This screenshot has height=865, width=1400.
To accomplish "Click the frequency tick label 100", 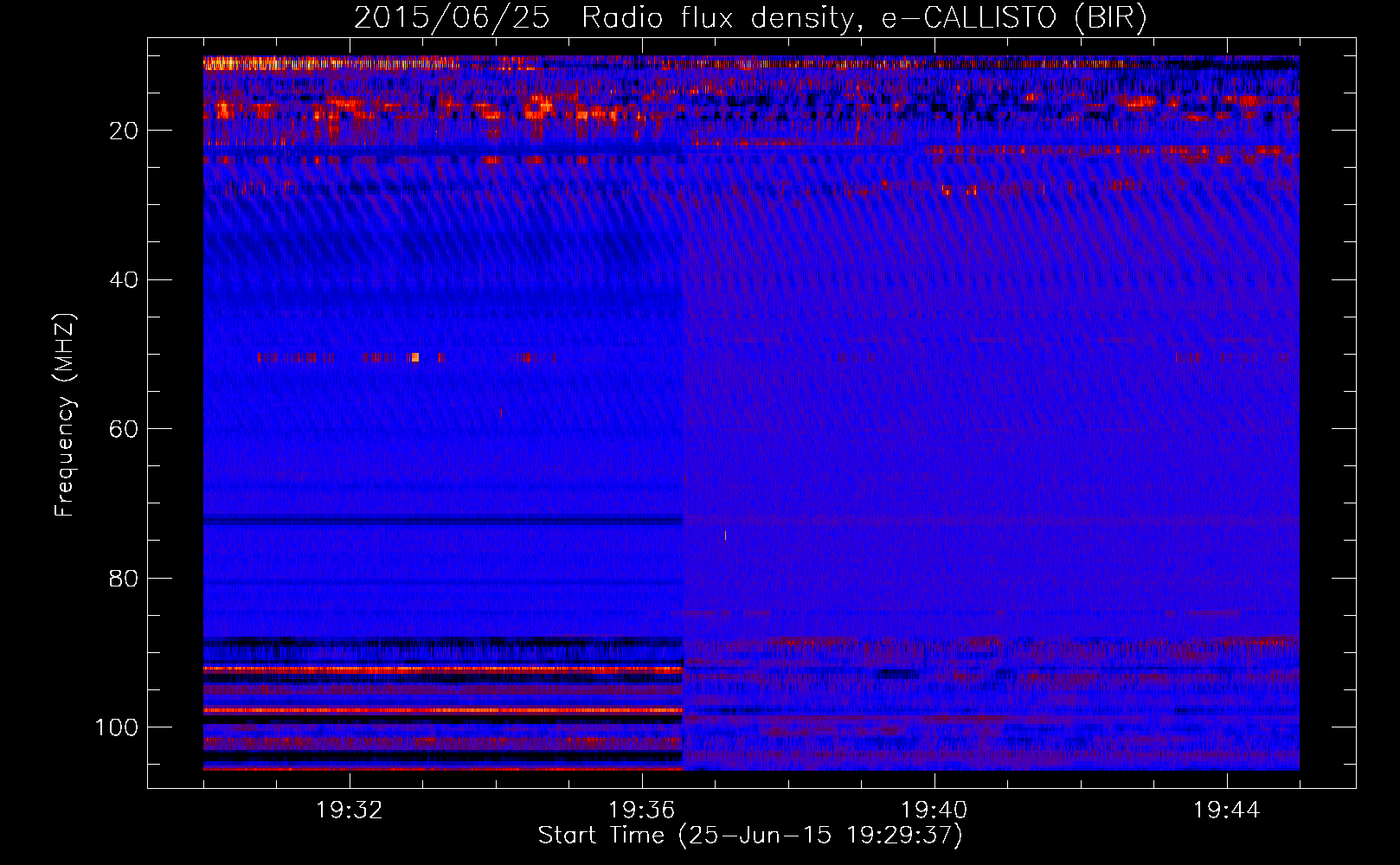I will [117, 727].
